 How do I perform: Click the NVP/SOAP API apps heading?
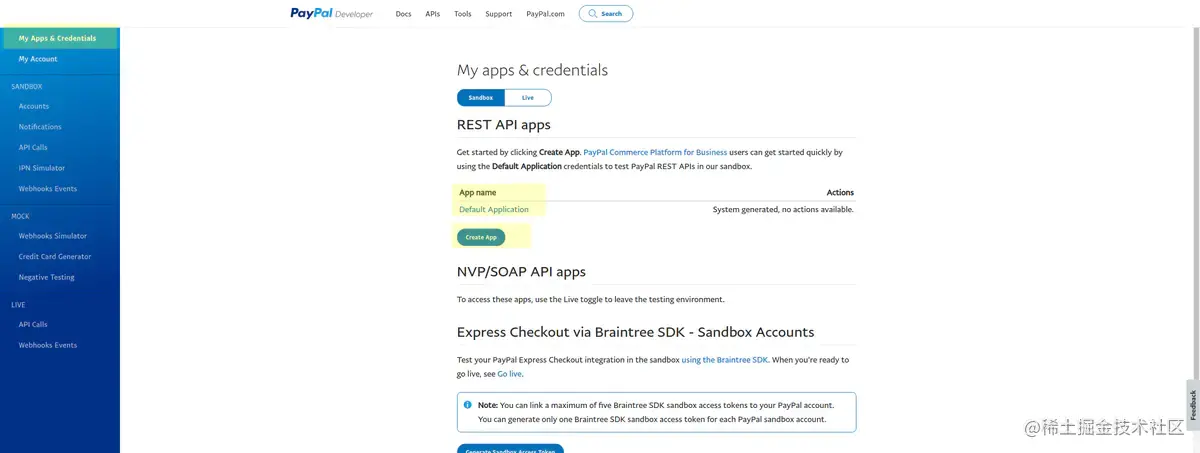pyautogui.click(x=521, y=272)
